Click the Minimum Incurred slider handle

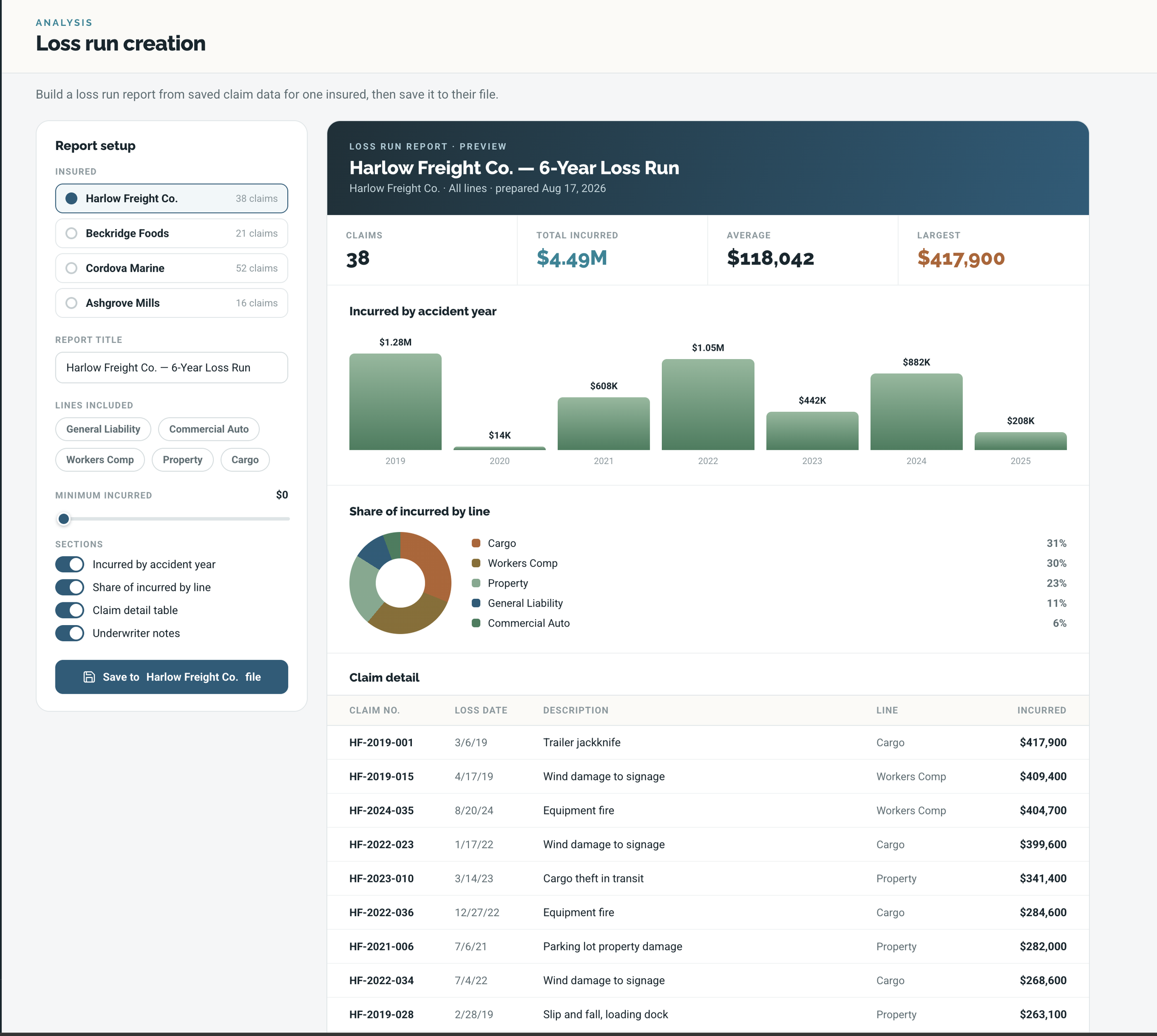tap(64, 519)
